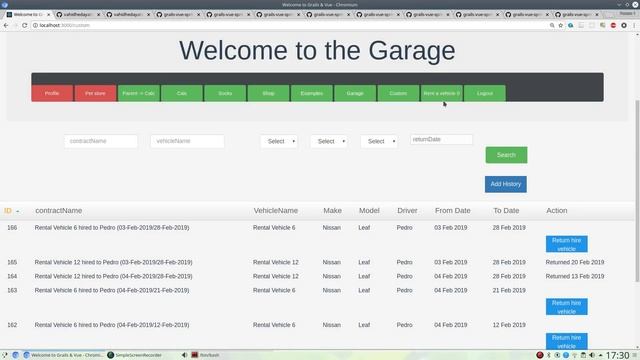The height and width of the screenshot is (360, 640).
Task: Go to Parent -> Cats page
Action: click(x=139, y=93)
